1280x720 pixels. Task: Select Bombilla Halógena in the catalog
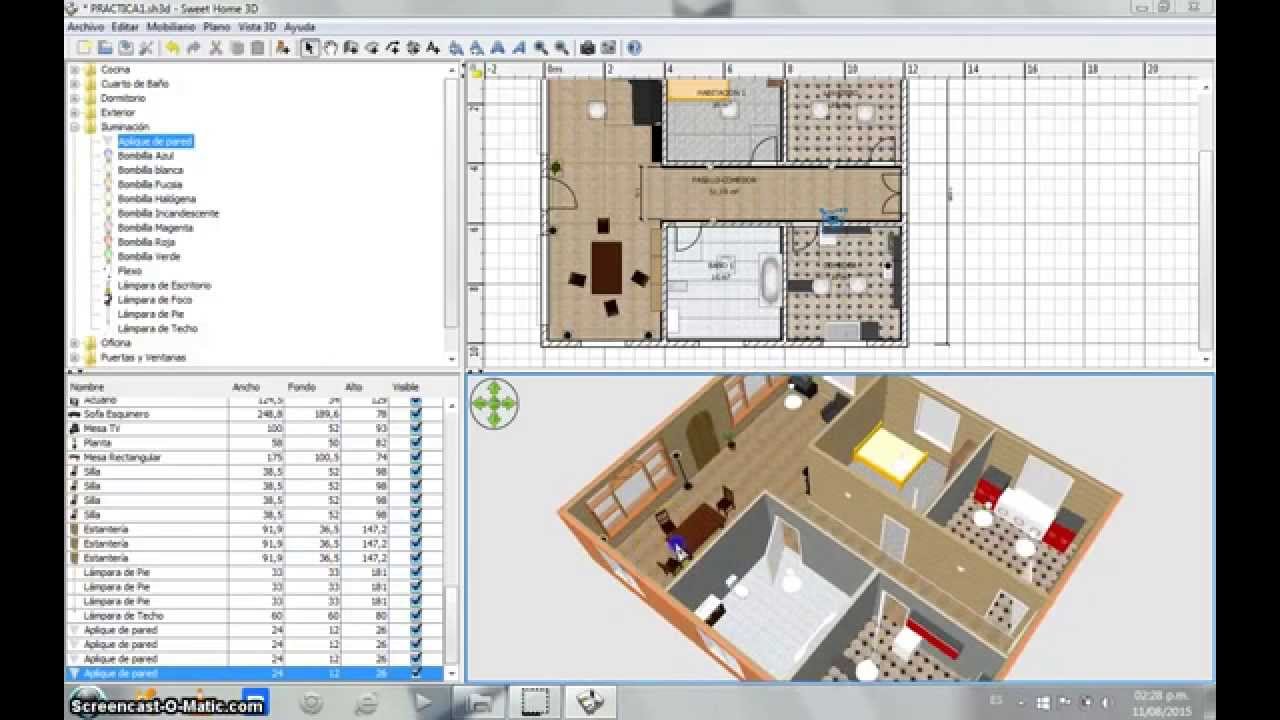[157, 199]
